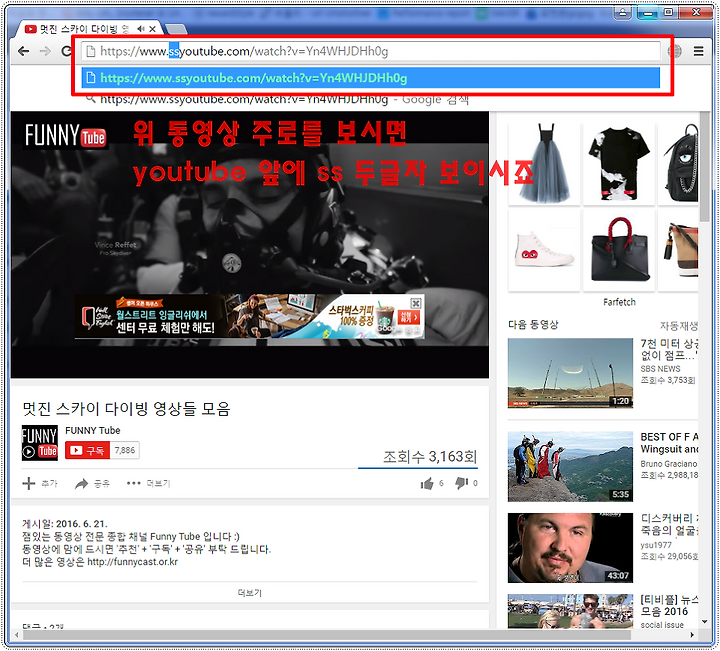Image resolution: width=720 pixels, height=651 pixels.
Task: Expand description with 더보기
Action: click(249, 593)
